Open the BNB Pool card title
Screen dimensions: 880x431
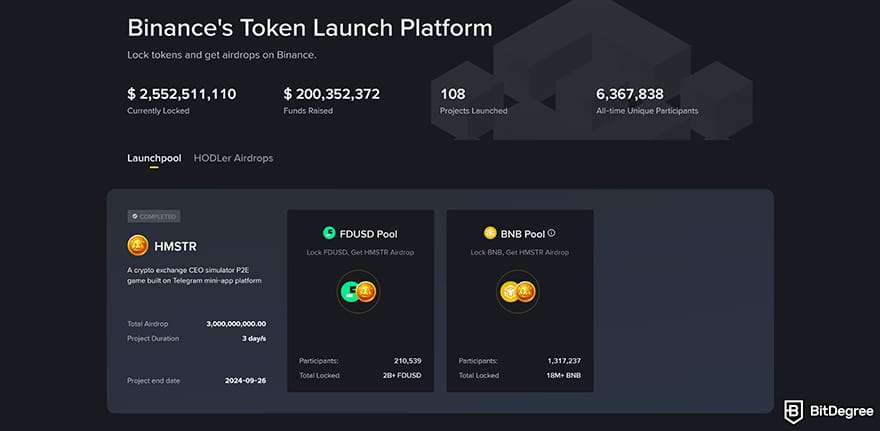click(x=522, y=234)
